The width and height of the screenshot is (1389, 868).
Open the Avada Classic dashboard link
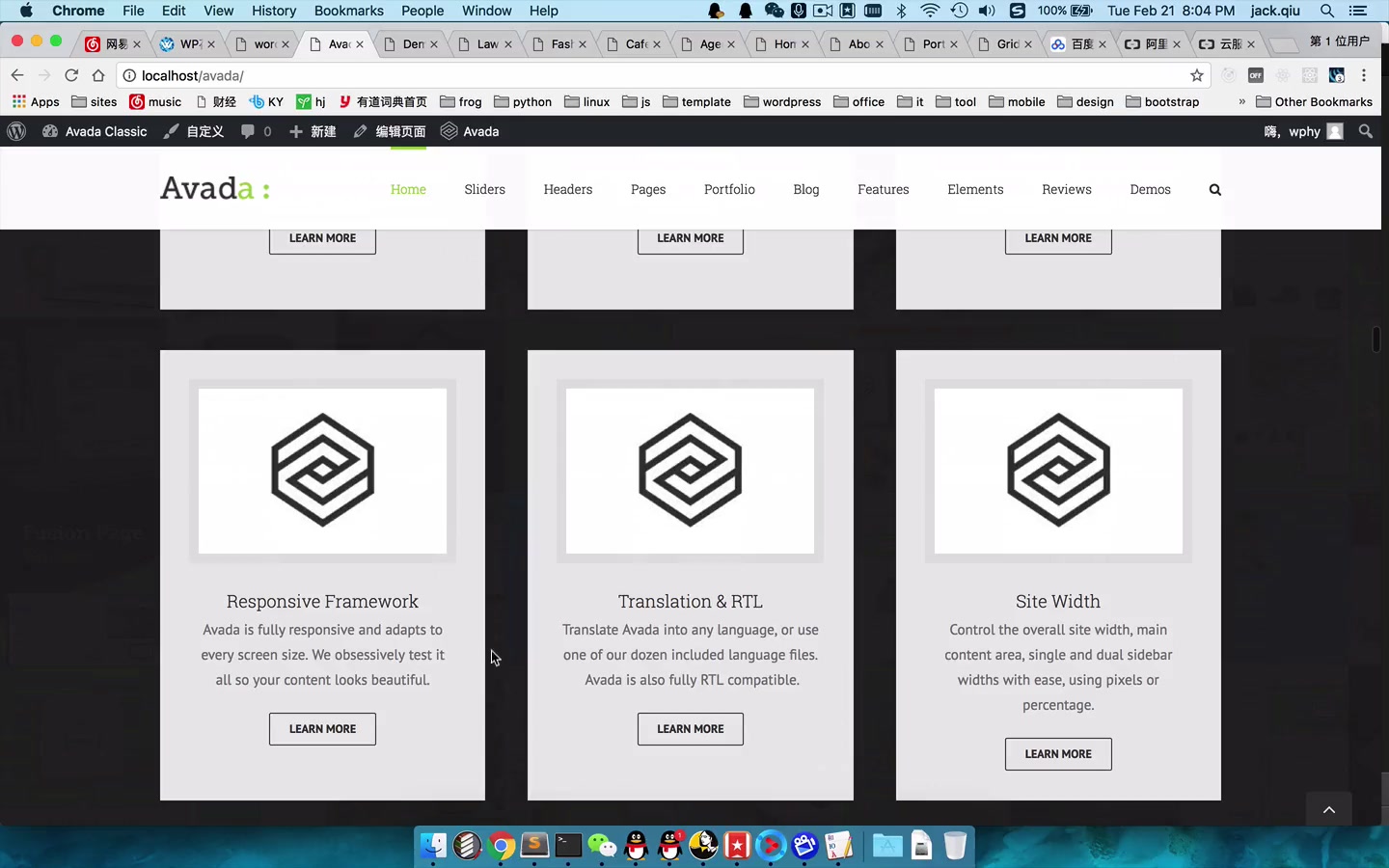coord(95,131)
